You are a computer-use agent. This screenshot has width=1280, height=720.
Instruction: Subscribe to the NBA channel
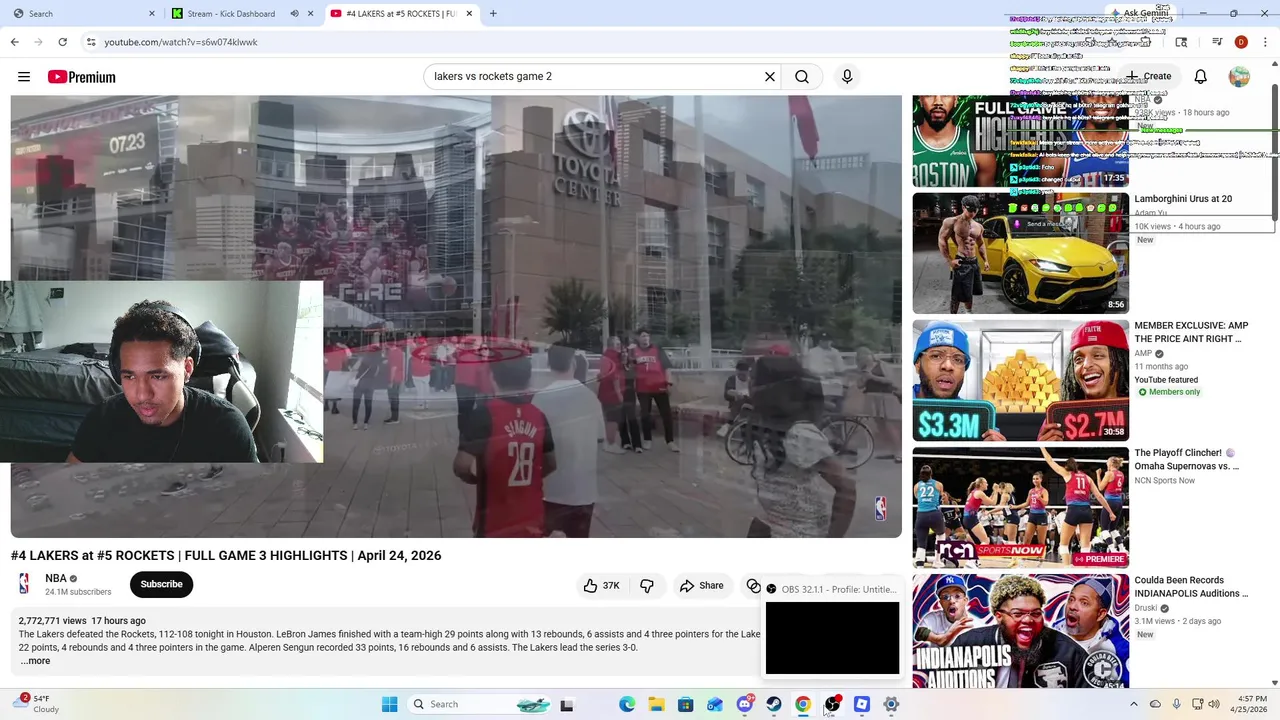pyautogui.click(x=161, y=584)
